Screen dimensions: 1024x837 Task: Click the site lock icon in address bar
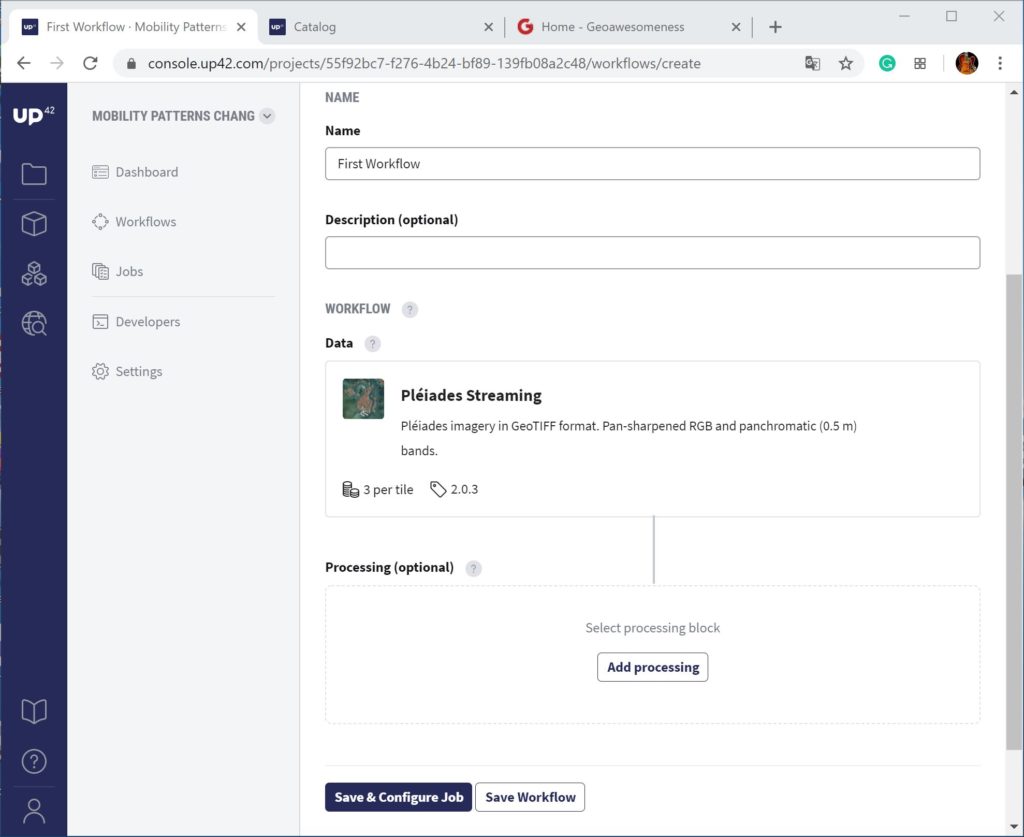point(131,63)
